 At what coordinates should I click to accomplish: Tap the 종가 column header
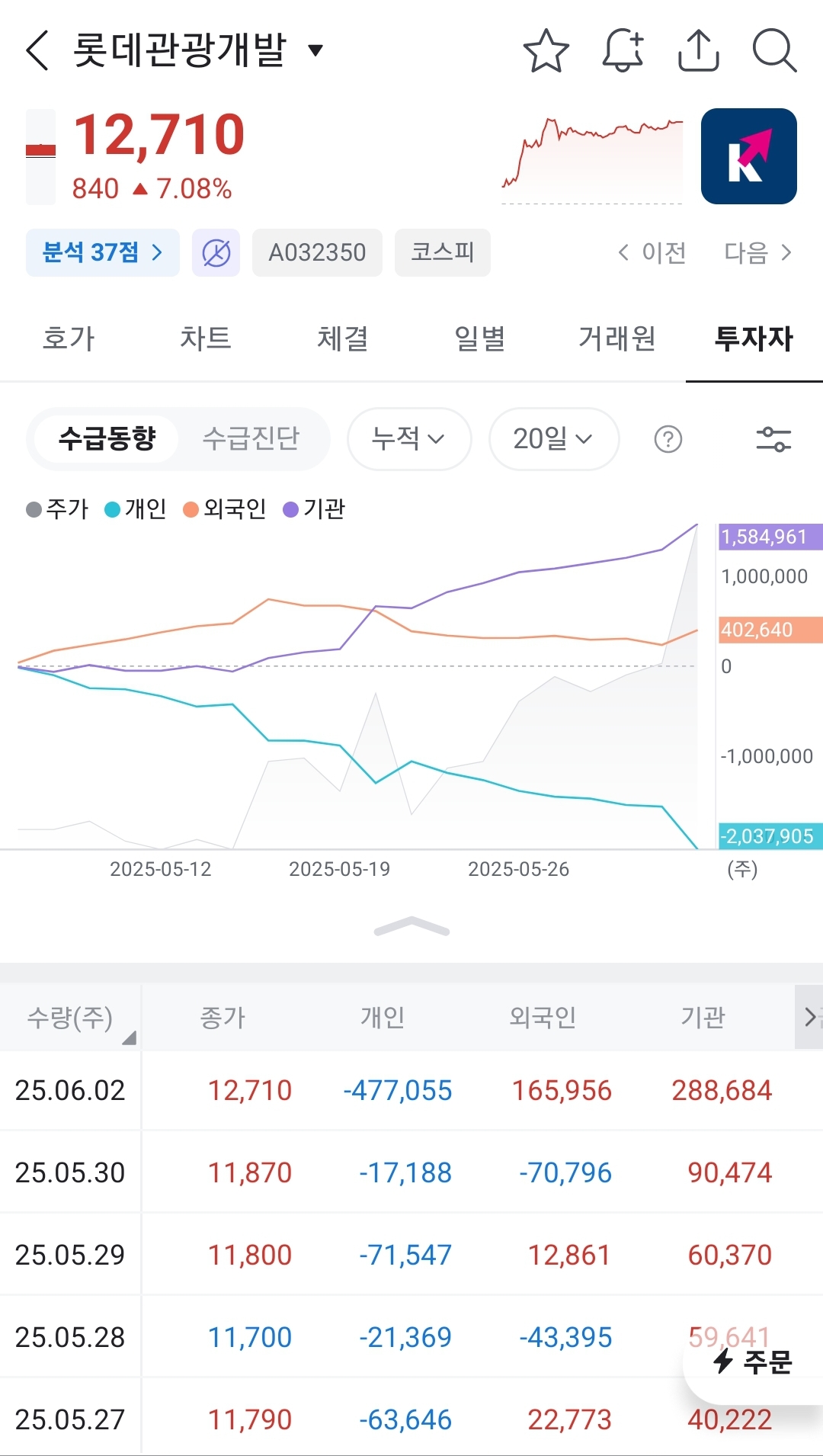[223, 1017]
